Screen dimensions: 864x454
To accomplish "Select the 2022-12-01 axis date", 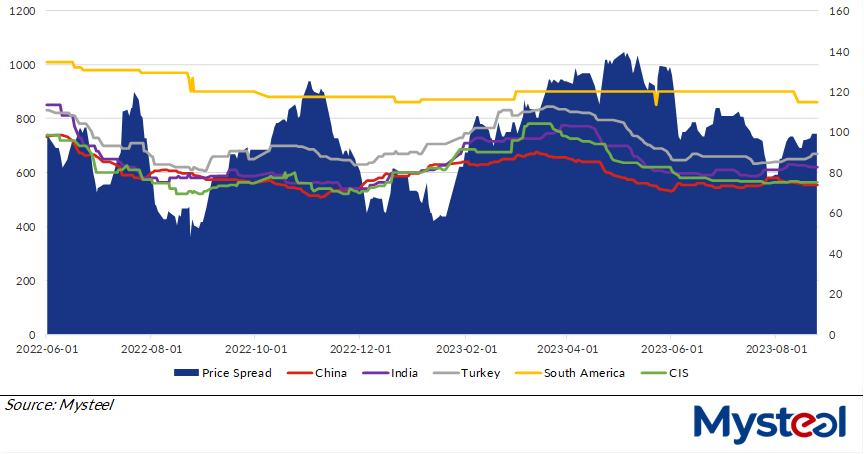I will pyautogui.click(x=359, y=350).
